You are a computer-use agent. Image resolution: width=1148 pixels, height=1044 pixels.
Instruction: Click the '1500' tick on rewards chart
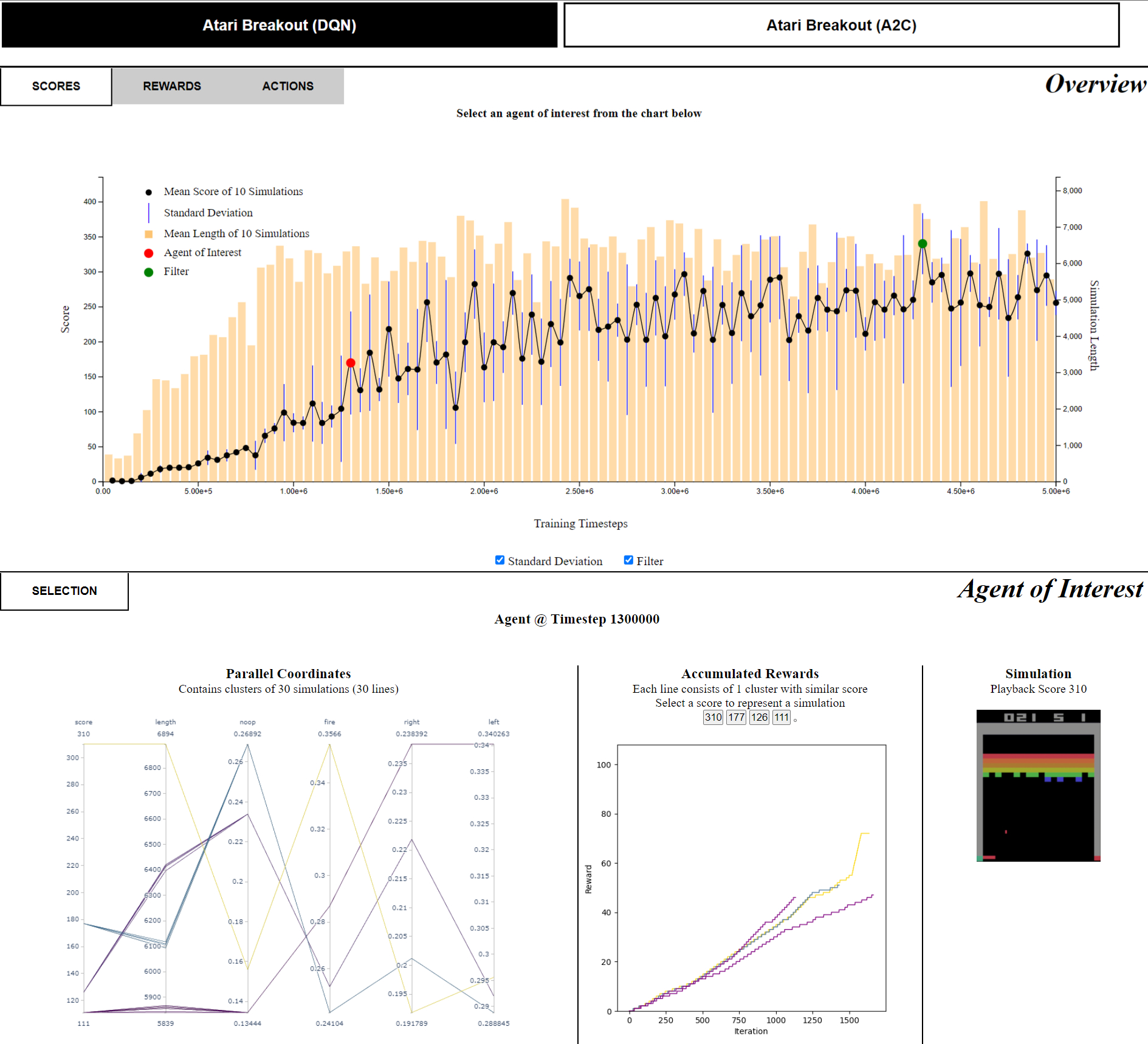pos(849,1020)
